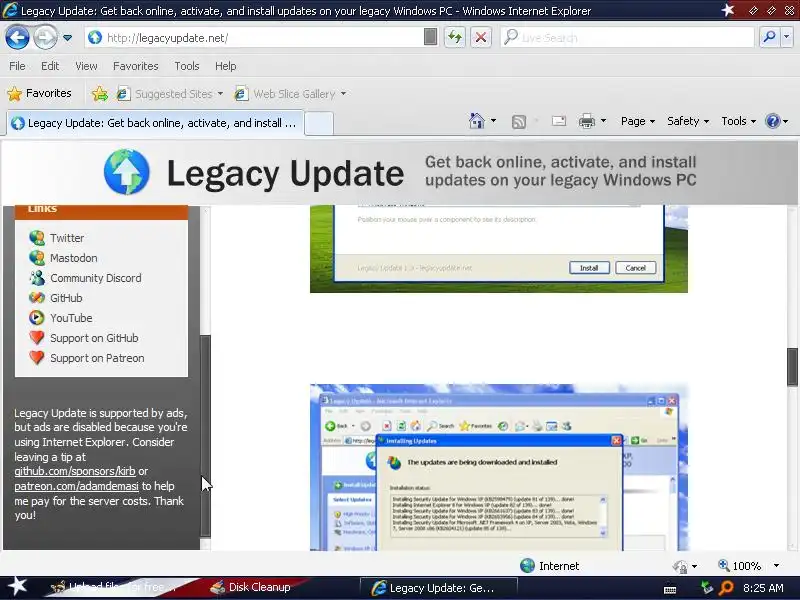Open the Safety command menu
Viewport: 800px width, 600px height.
coord(688,121)
